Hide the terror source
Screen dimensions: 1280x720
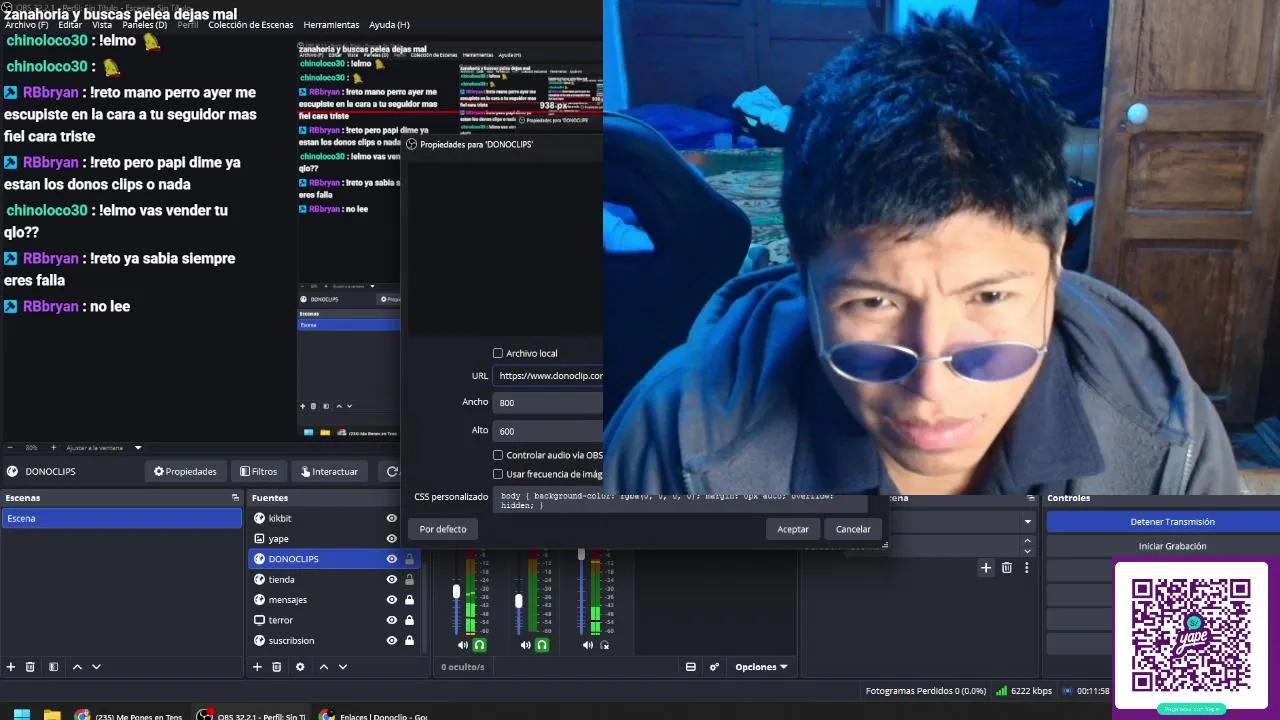[x=392, y=620]
